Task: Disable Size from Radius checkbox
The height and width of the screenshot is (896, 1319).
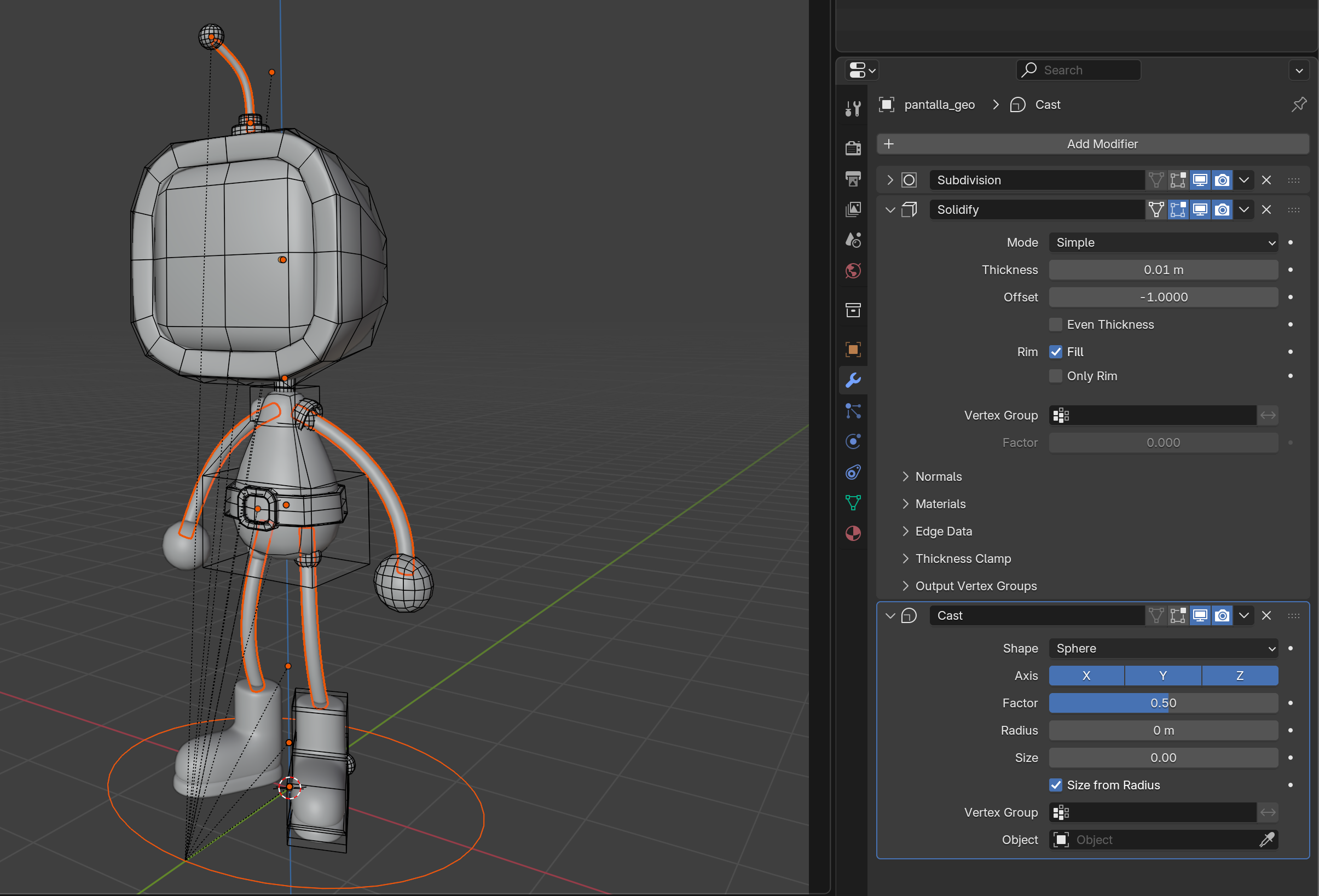Action: (x=1056, y=785)
